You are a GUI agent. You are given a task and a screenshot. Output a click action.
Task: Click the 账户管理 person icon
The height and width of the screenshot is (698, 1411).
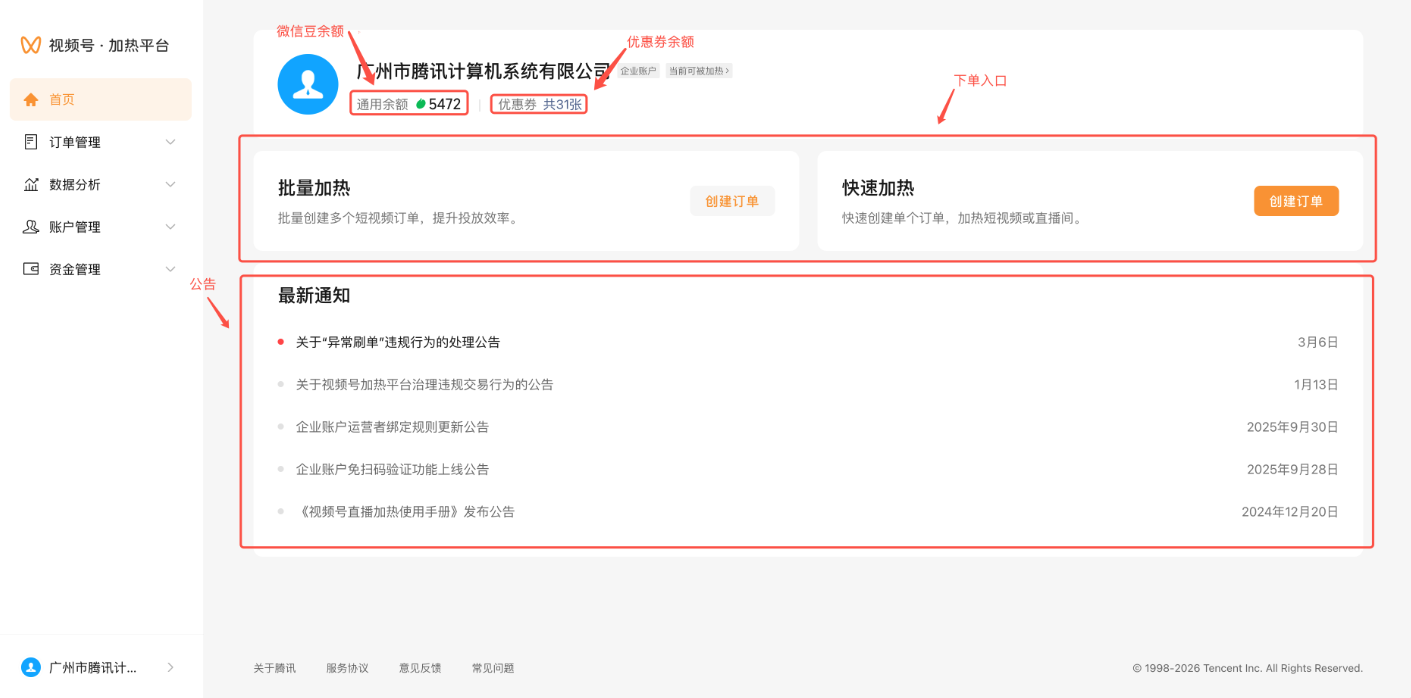[x=31, y=227]
